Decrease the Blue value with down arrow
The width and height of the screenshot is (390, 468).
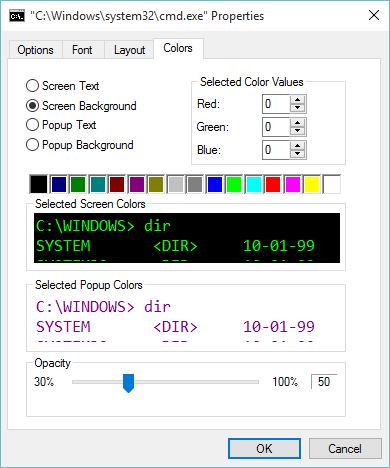297,154
